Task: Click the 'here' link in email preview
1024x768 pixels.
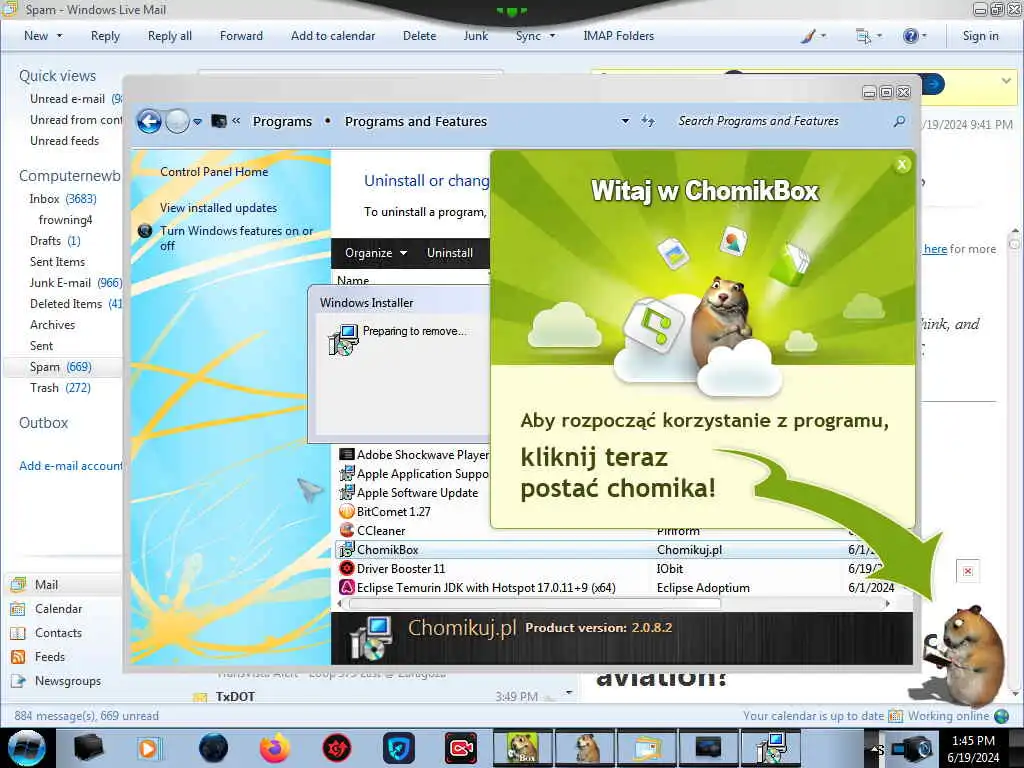Action: (935, 249)
